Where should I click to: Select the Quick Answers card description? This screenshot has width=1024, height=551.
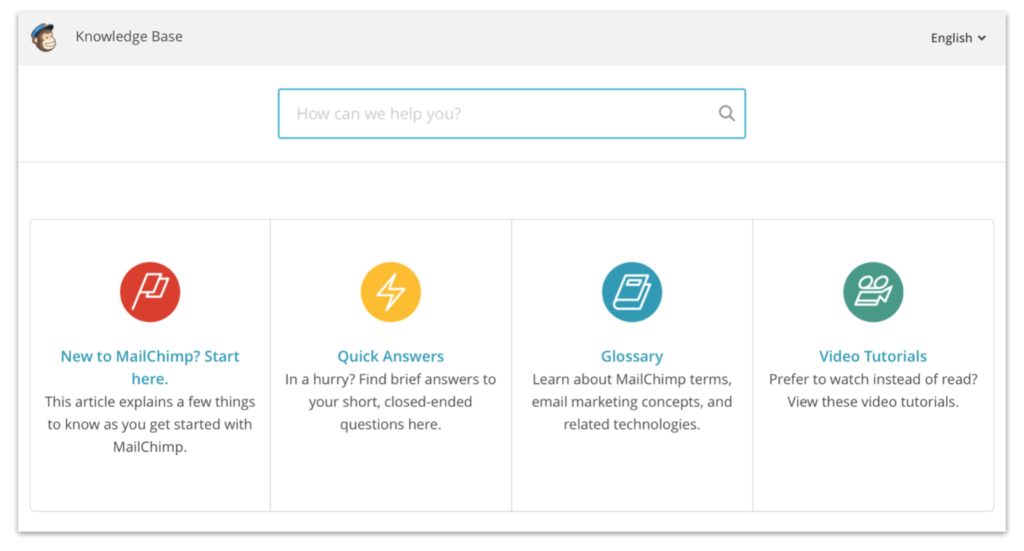click(x=391, y=401)
